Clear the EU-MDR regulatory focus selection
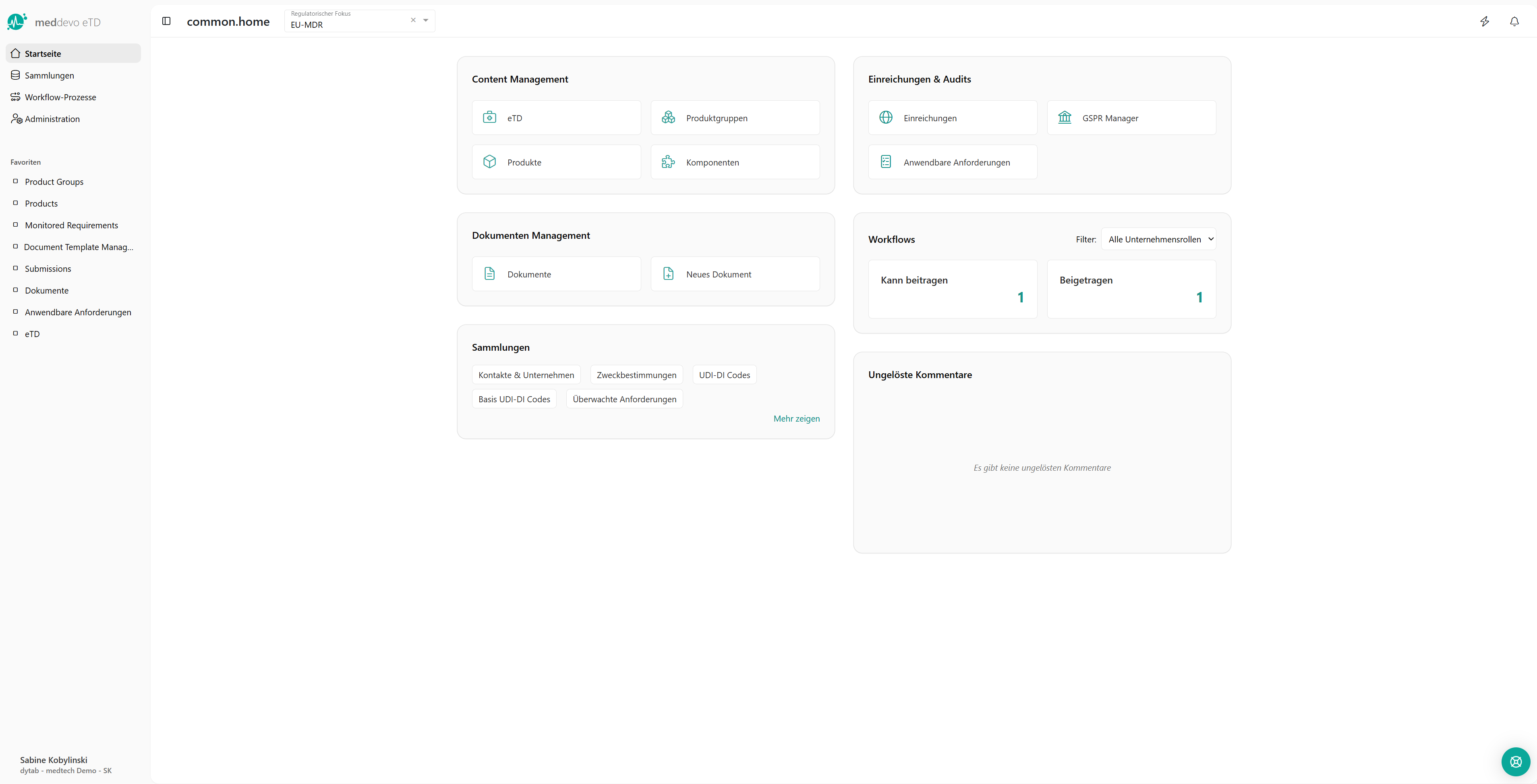Image resolution: width=1537 pixels, height=784 pixels. [413, 20]
